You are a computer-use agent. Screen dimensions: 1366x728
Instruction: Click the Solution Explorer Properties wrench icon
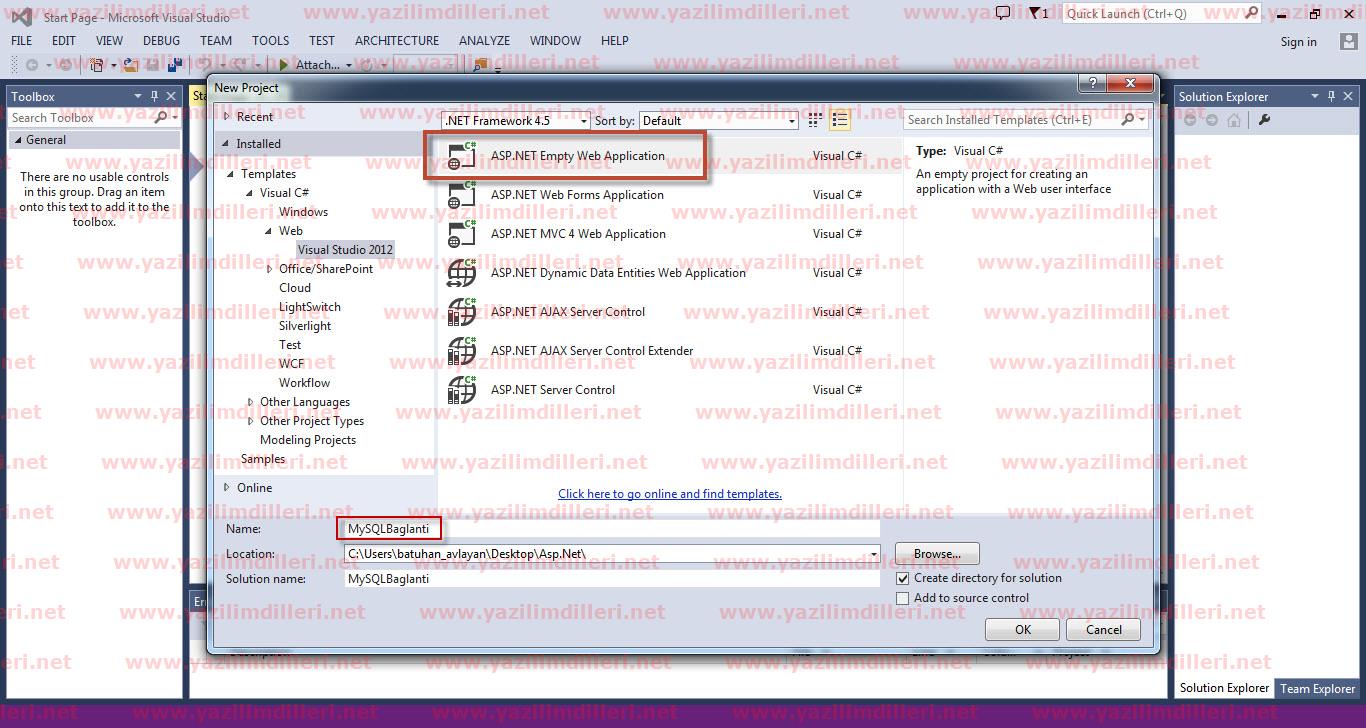(1264, 120)
